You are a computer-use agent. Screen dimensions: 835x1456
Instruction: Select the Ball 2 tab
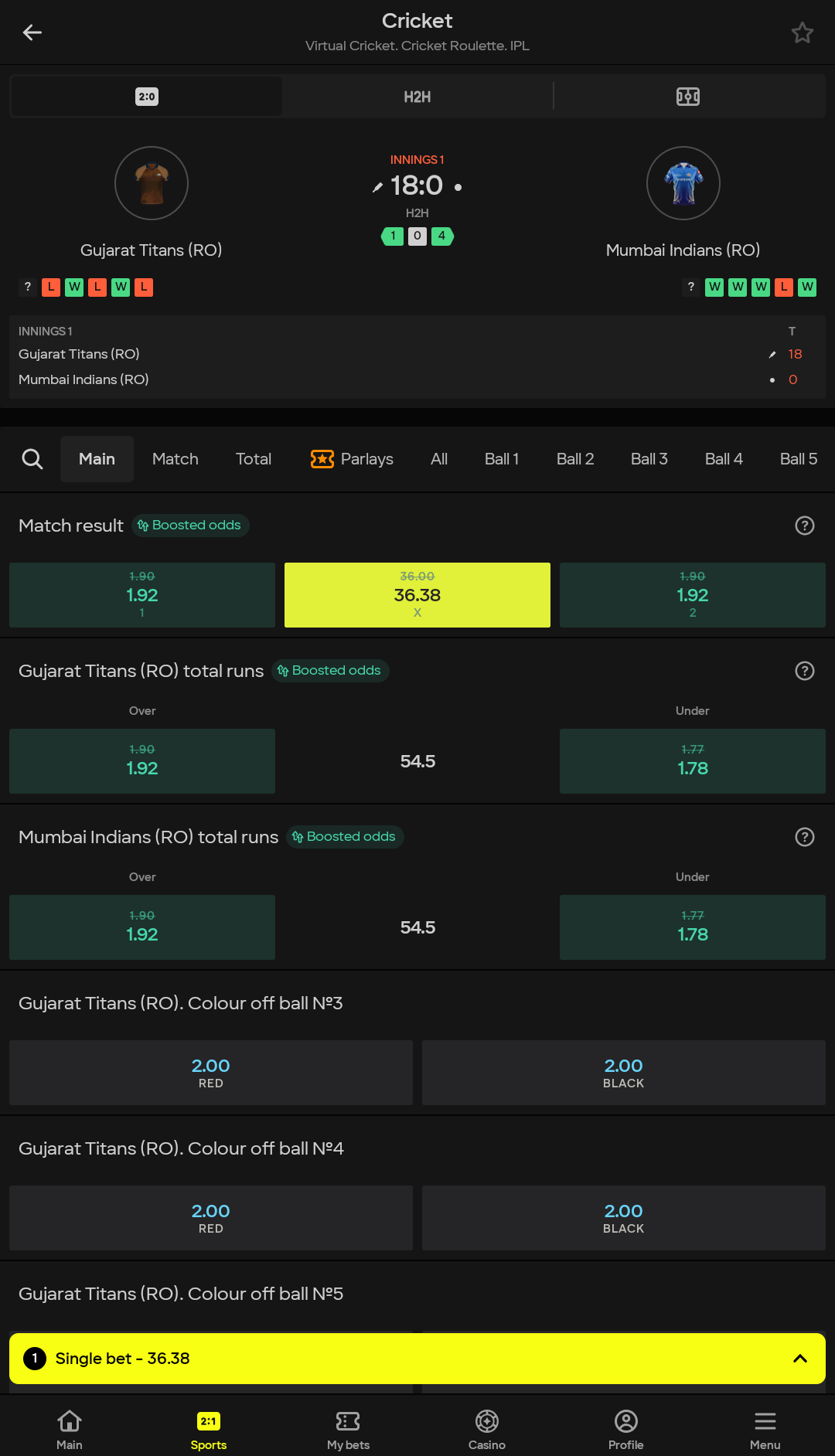[575, 459]
